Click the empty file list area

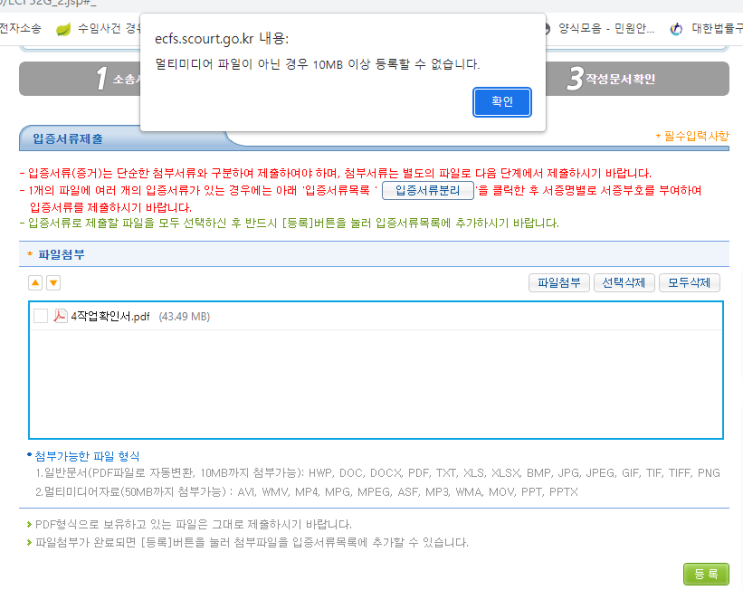point(376,384)
